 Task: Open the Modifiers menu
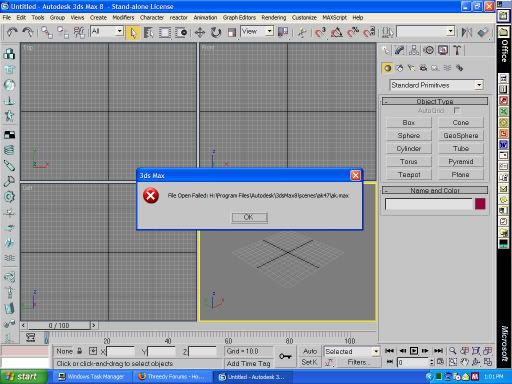pyautogui.click(x=123, y=18)
